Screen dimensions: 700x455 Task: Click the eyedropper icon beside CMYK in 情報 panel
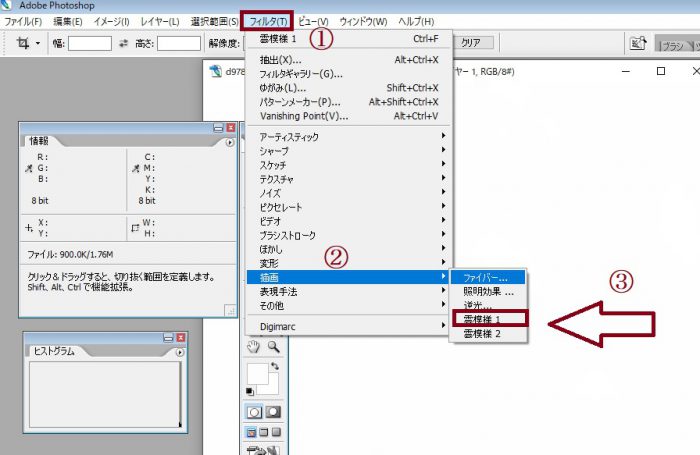(136, 168)
